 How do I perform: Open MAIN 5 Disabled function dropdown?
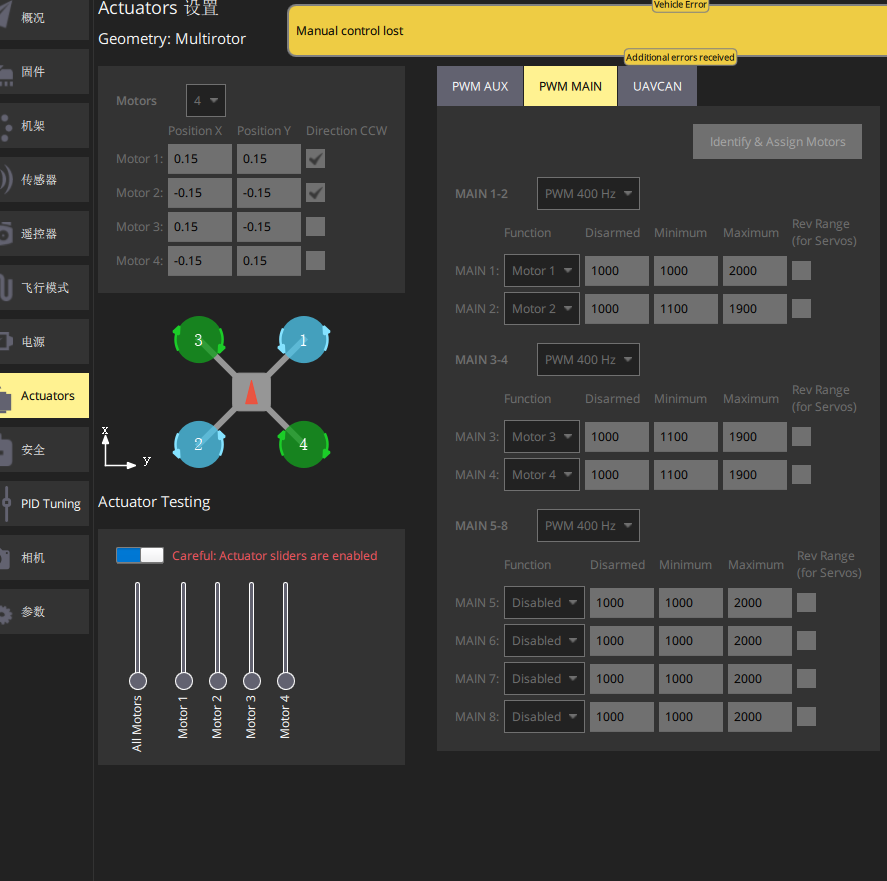tap(544, 603)
